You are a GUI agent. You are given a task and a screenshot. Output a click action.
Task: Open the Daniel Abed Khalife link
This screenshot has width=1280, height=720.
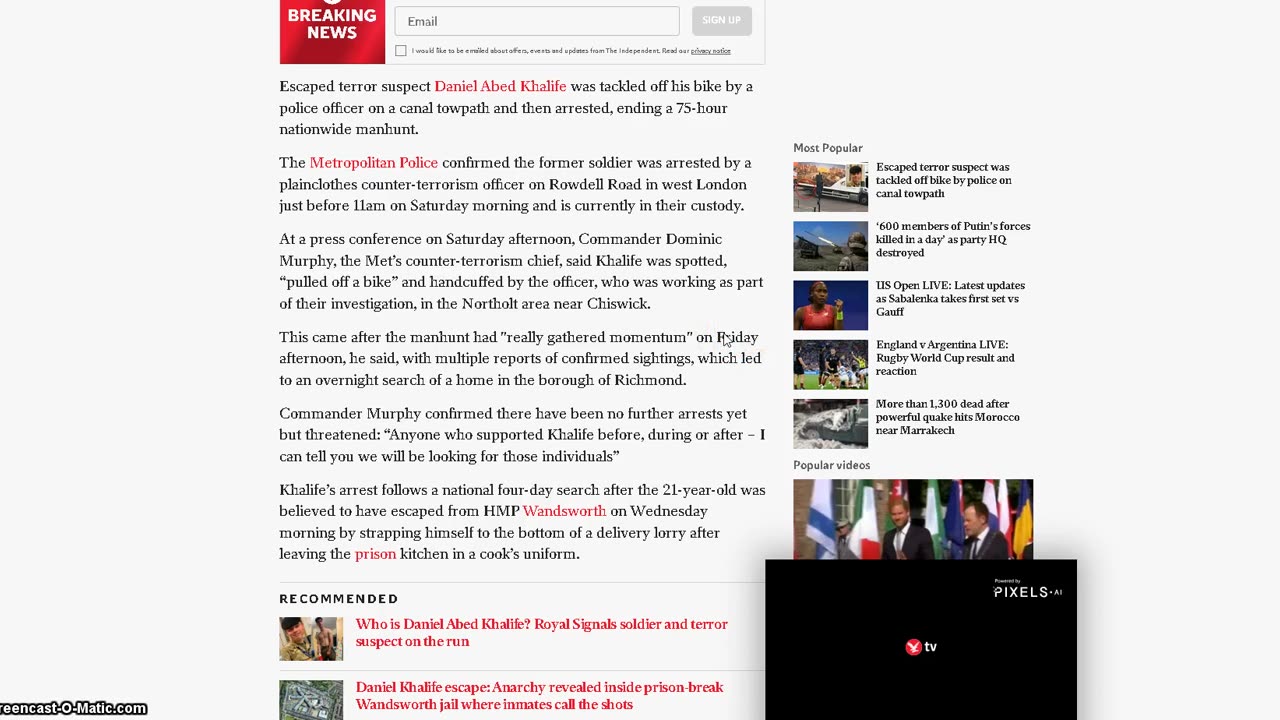tap(500, 86)
